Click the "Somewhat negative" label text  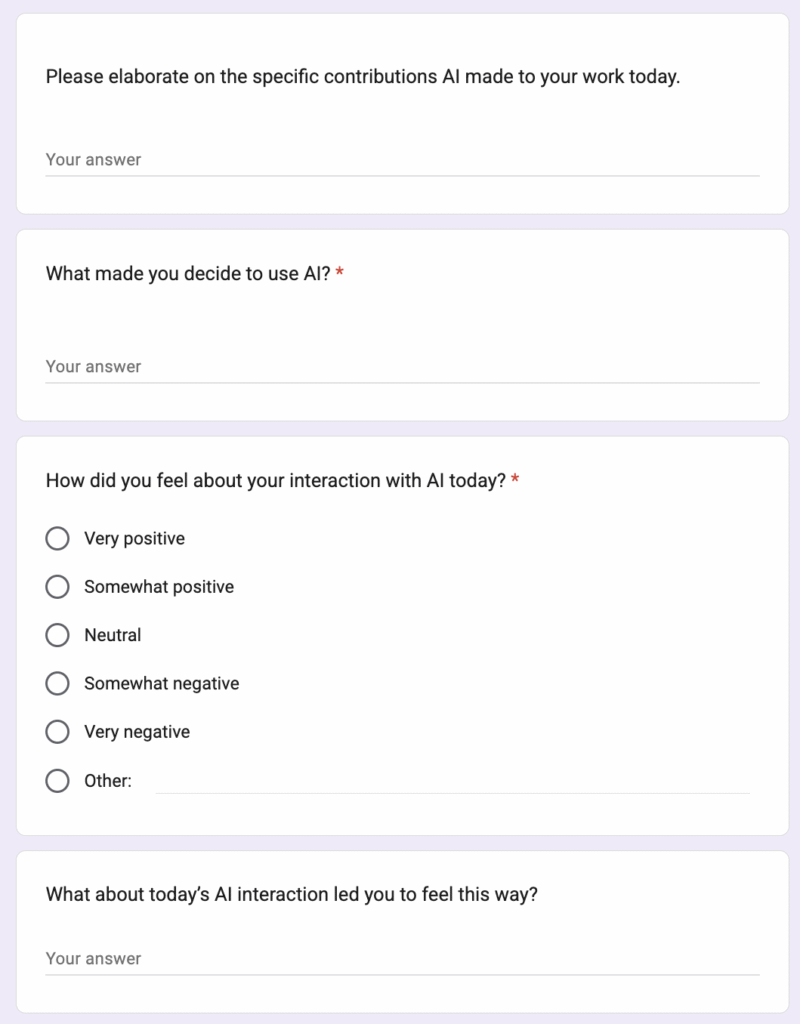click(x=161, y=684)
